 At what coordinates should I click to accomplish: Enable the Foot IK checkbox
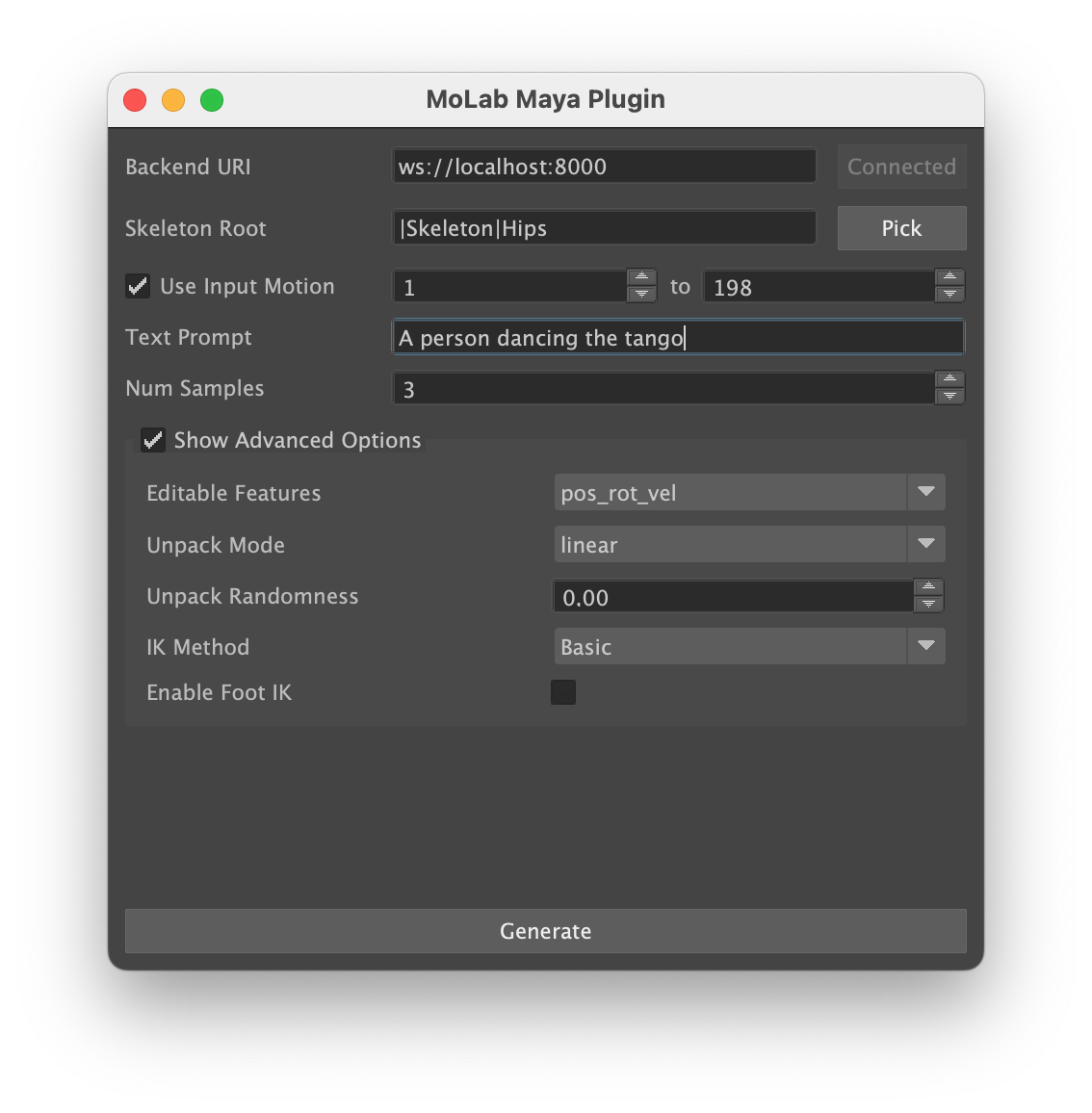[x=563, y=692]
